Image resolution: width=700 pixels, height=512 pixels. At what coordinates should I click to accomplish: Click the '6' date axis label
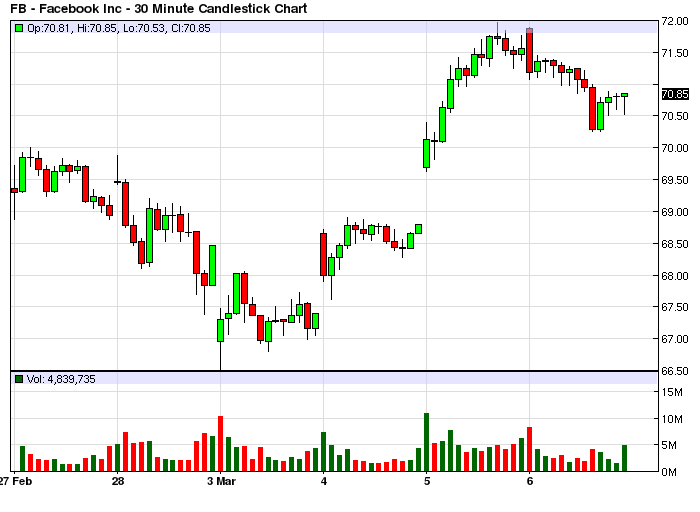(x=529, y=481)
